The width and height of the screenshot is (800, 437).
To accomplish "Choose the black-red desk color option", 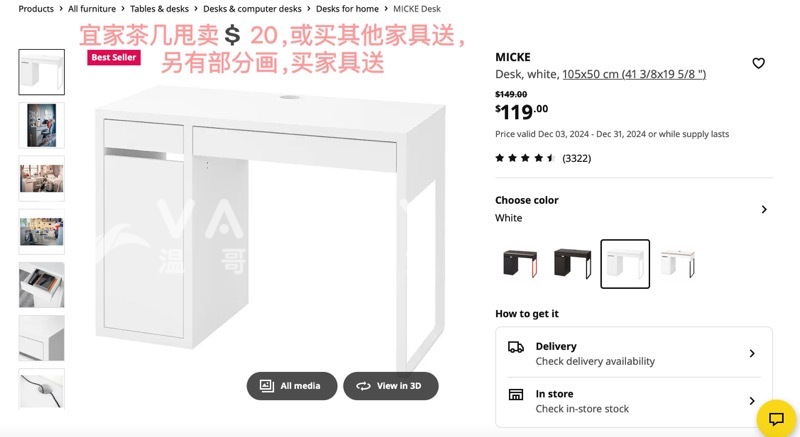I will [520, 264].
